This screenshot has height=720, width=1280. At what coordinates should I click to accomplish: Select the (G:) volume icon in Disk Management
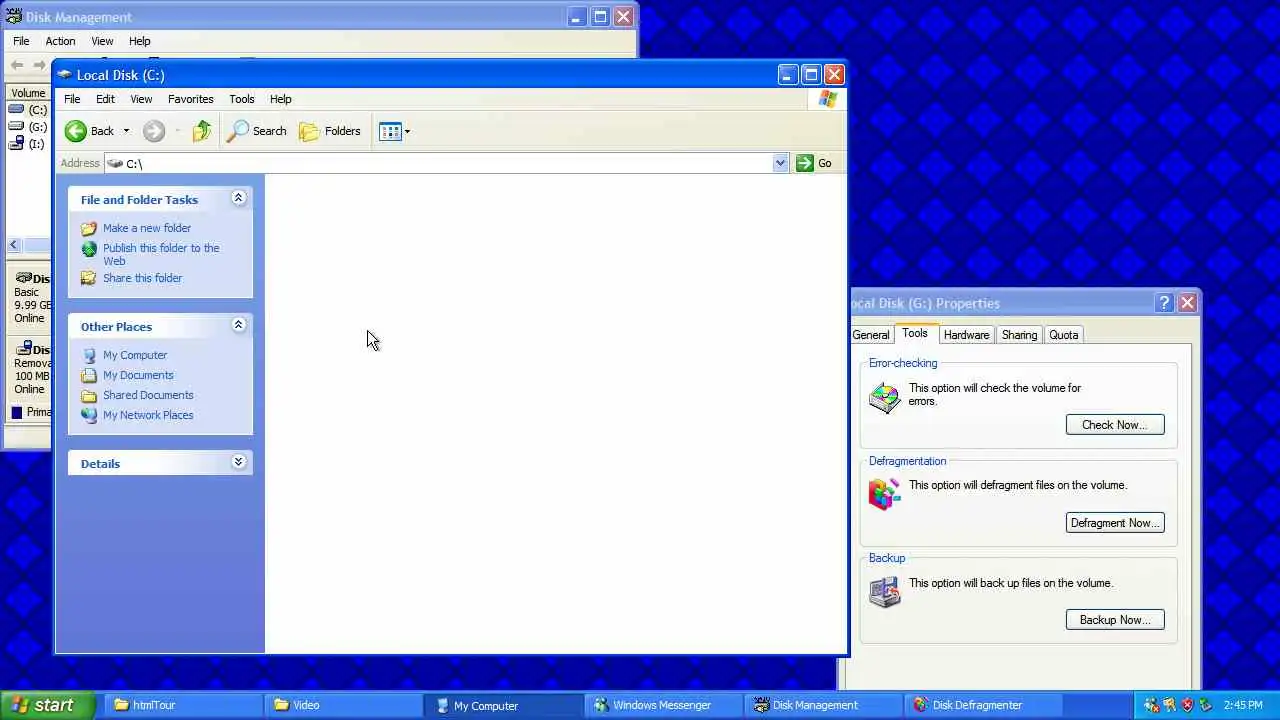pos(16,127)
